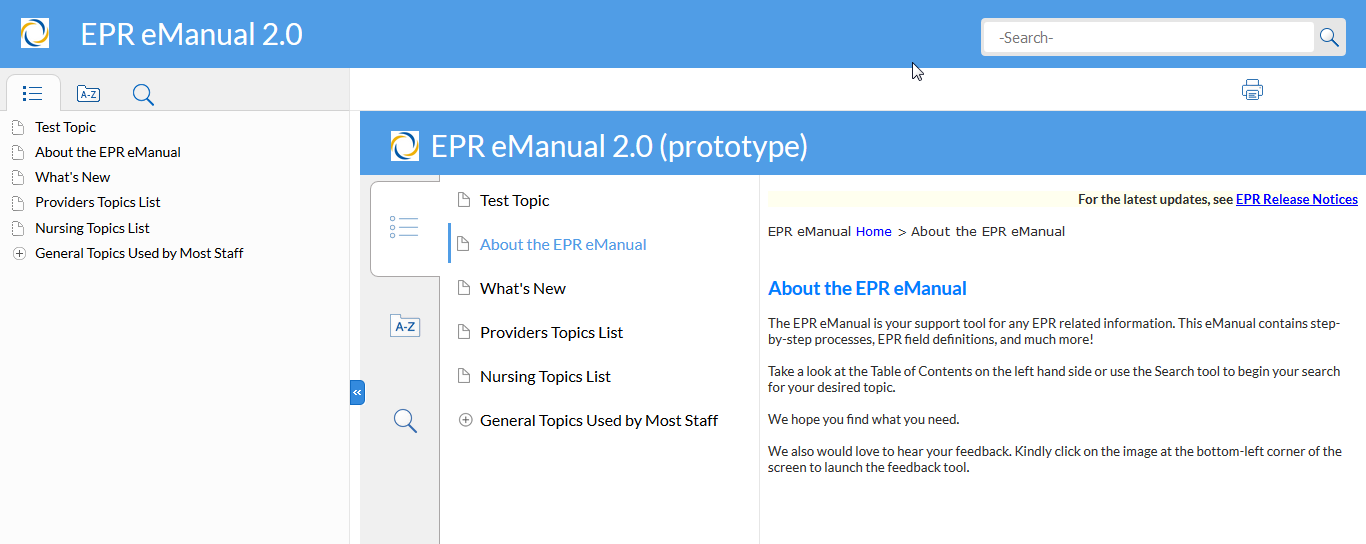This screenshot has width=1366, height=544.
Task: Click the page icon beside Test Topic in left tree
Action: click(17, 127)
